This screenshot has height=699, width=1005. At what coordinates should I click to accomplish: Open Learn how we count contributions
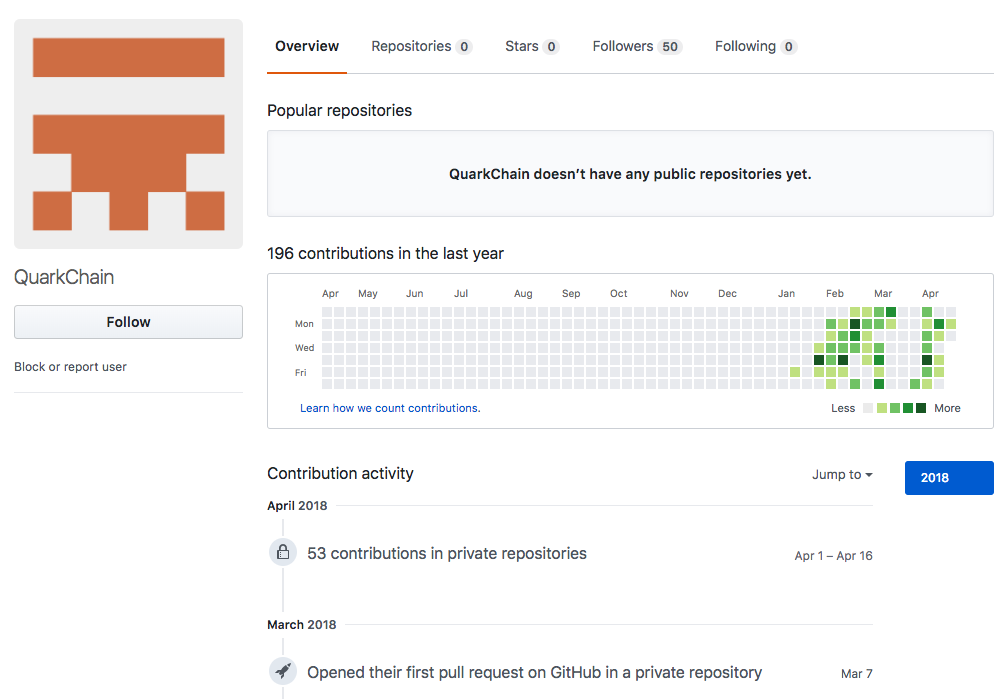[389, 407]
